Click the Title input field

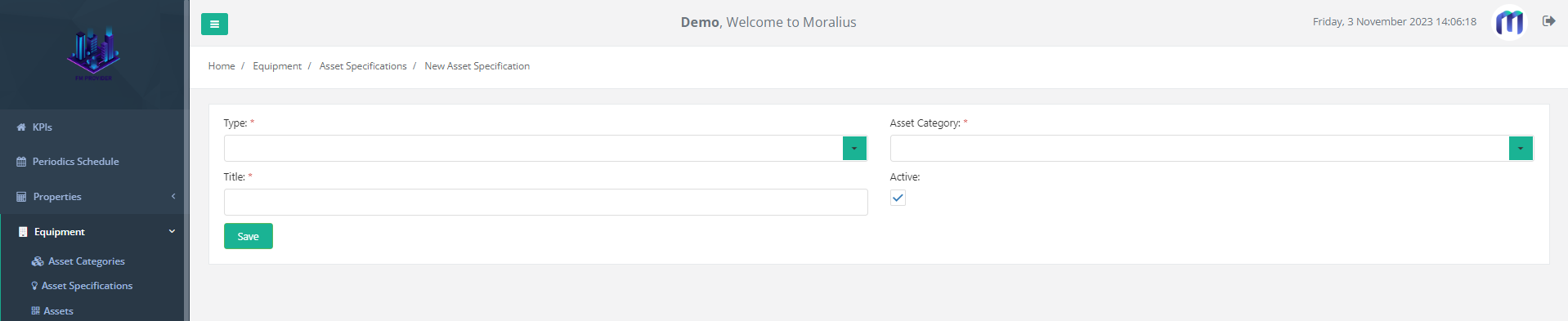tap(546, 202)
